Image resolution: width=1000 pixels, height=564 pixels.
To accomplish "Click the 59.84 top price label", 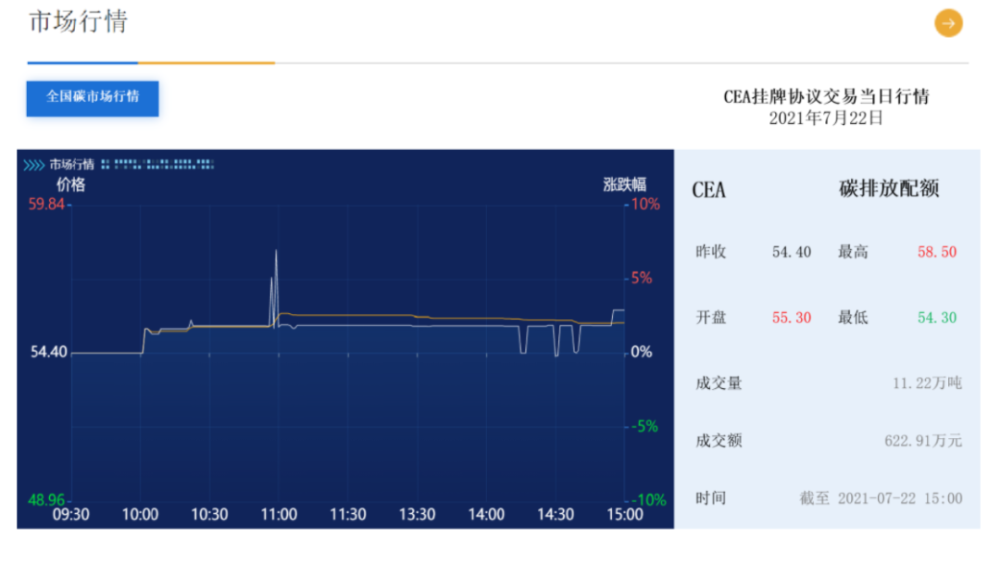I will [46, 204].
